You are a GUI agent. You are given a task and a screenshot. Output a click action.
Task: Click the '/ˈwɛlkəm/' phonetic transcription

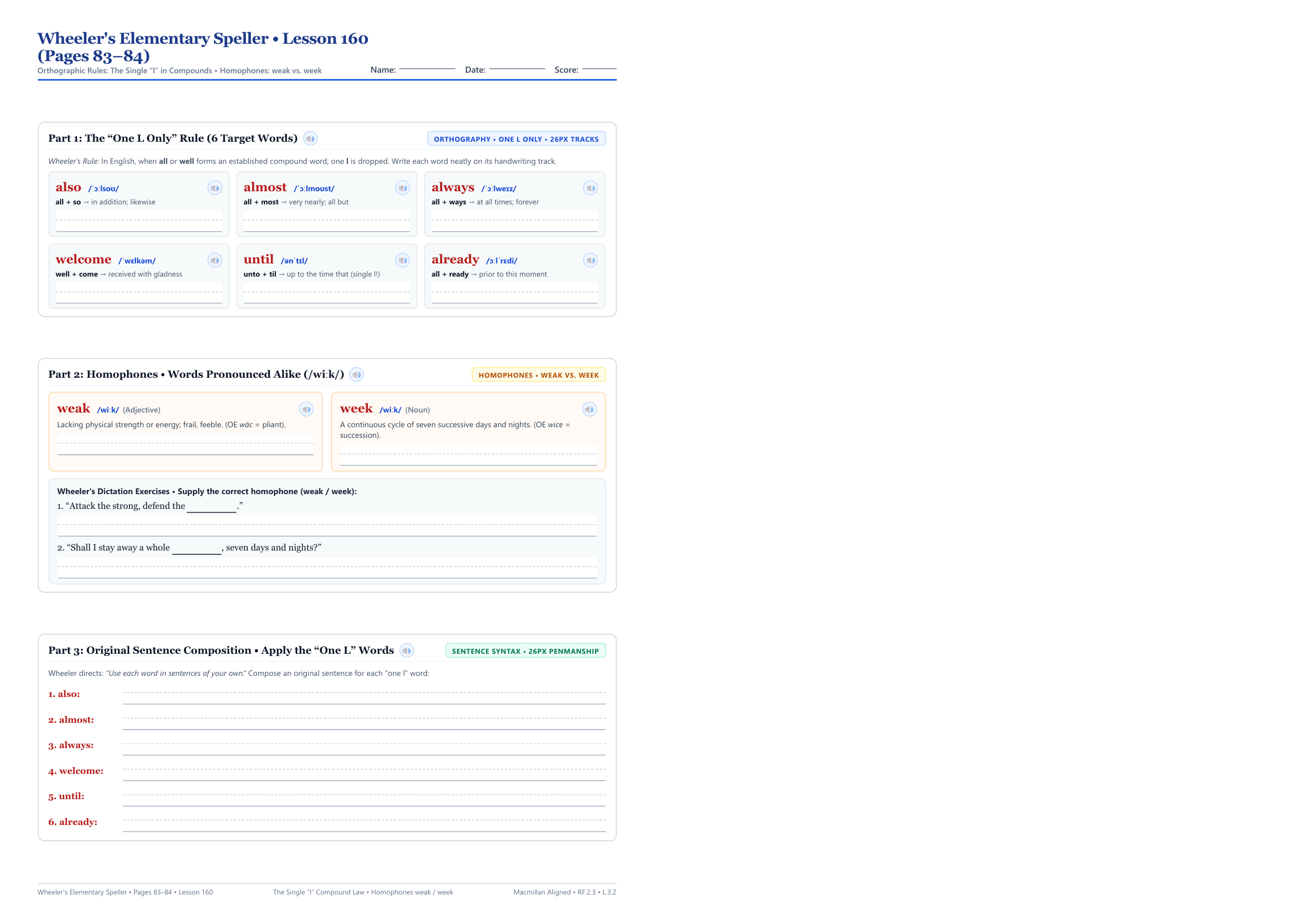[136, 261]
